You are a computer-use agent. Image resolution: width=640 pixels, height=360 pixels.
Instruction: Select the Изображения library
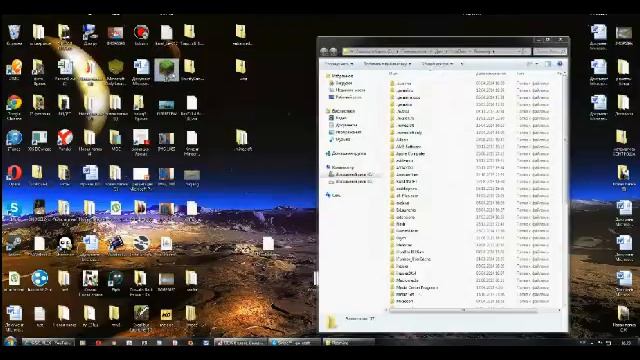tap(345, 132)
